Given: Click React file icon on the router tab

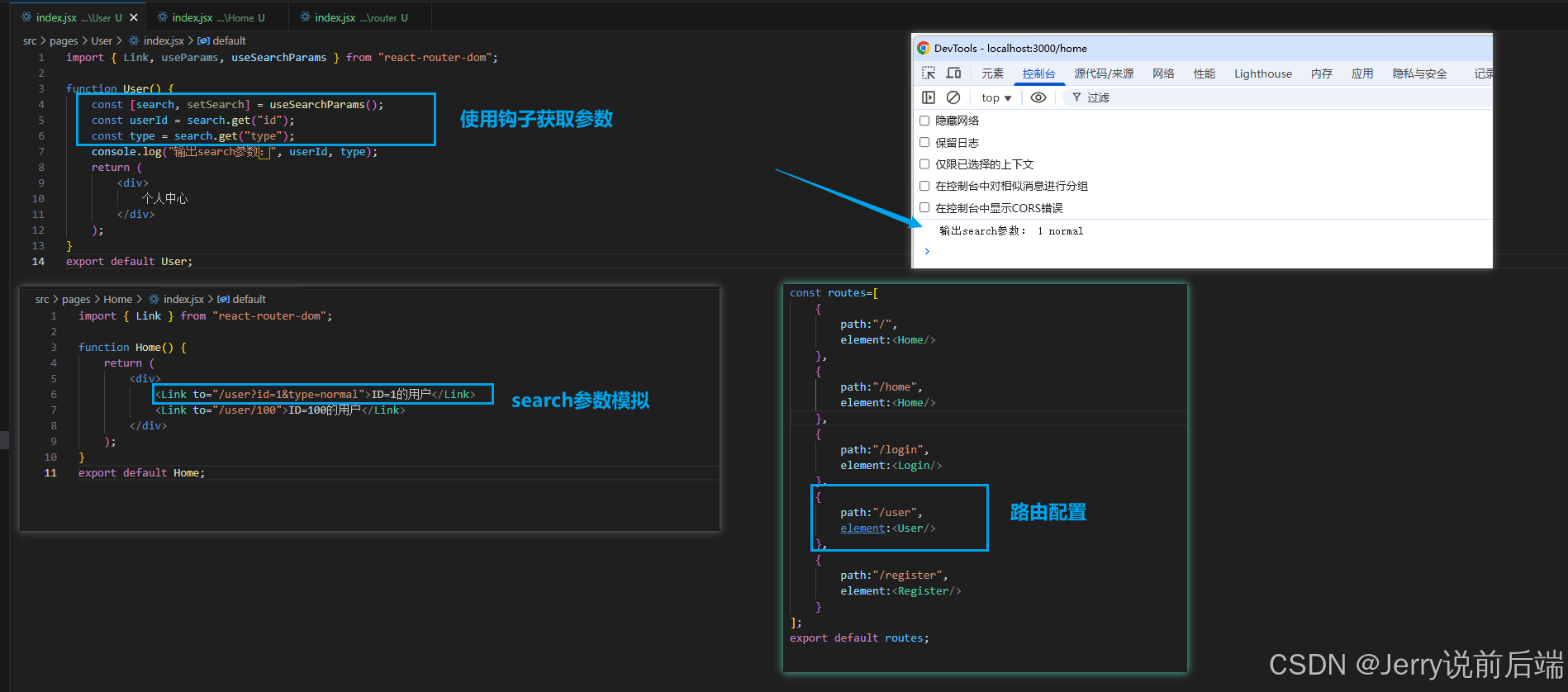Looking at the screenshot, I should pos(306,17).
